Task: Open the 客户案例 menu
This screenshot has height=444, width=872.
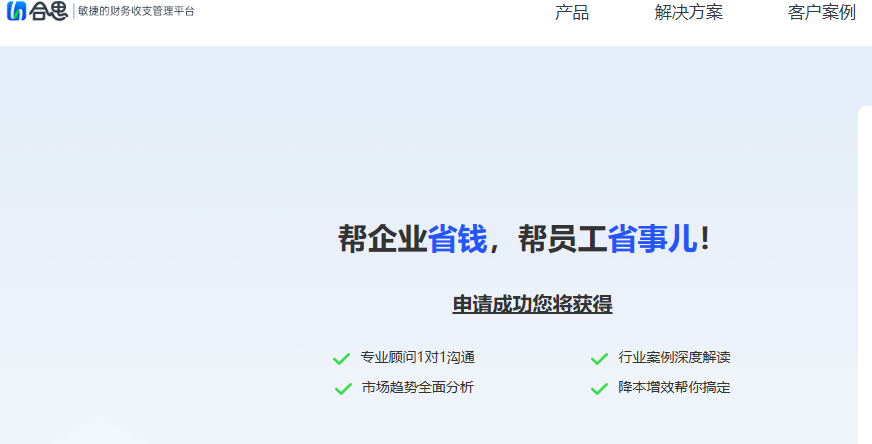Action: 821,12
